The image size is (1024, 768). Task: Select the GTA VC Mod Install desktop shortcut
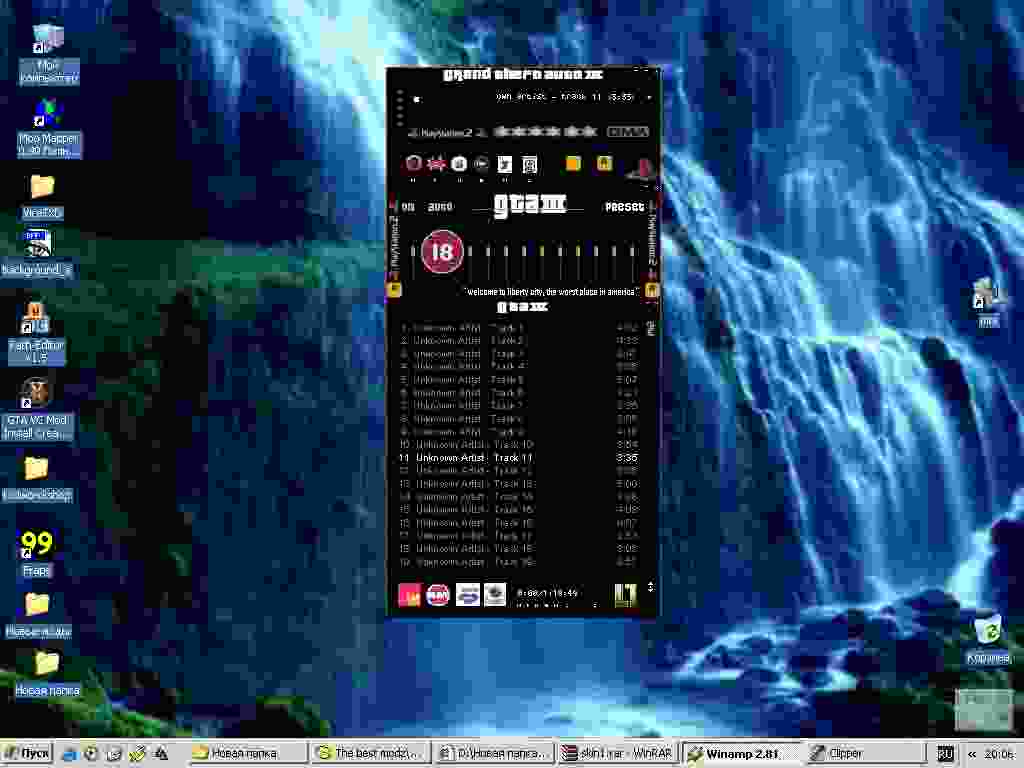[38, 409]
